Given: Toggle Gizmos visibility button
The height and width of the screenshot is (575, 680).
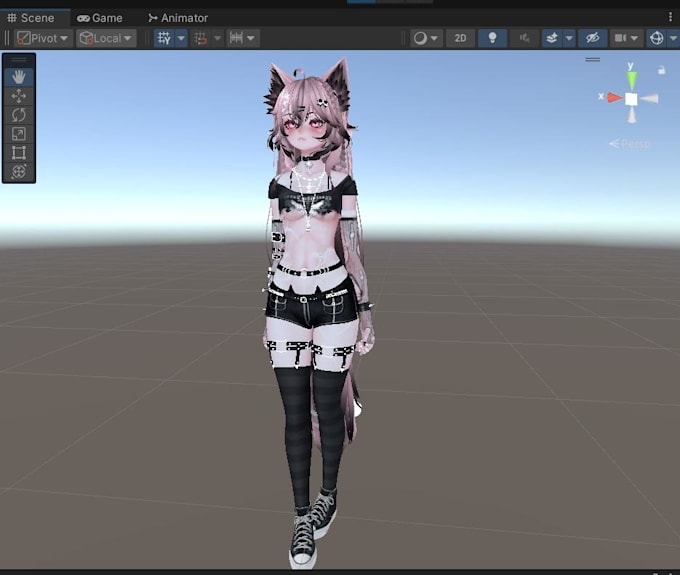Looking at the screenshot, I should pos(657,38).
